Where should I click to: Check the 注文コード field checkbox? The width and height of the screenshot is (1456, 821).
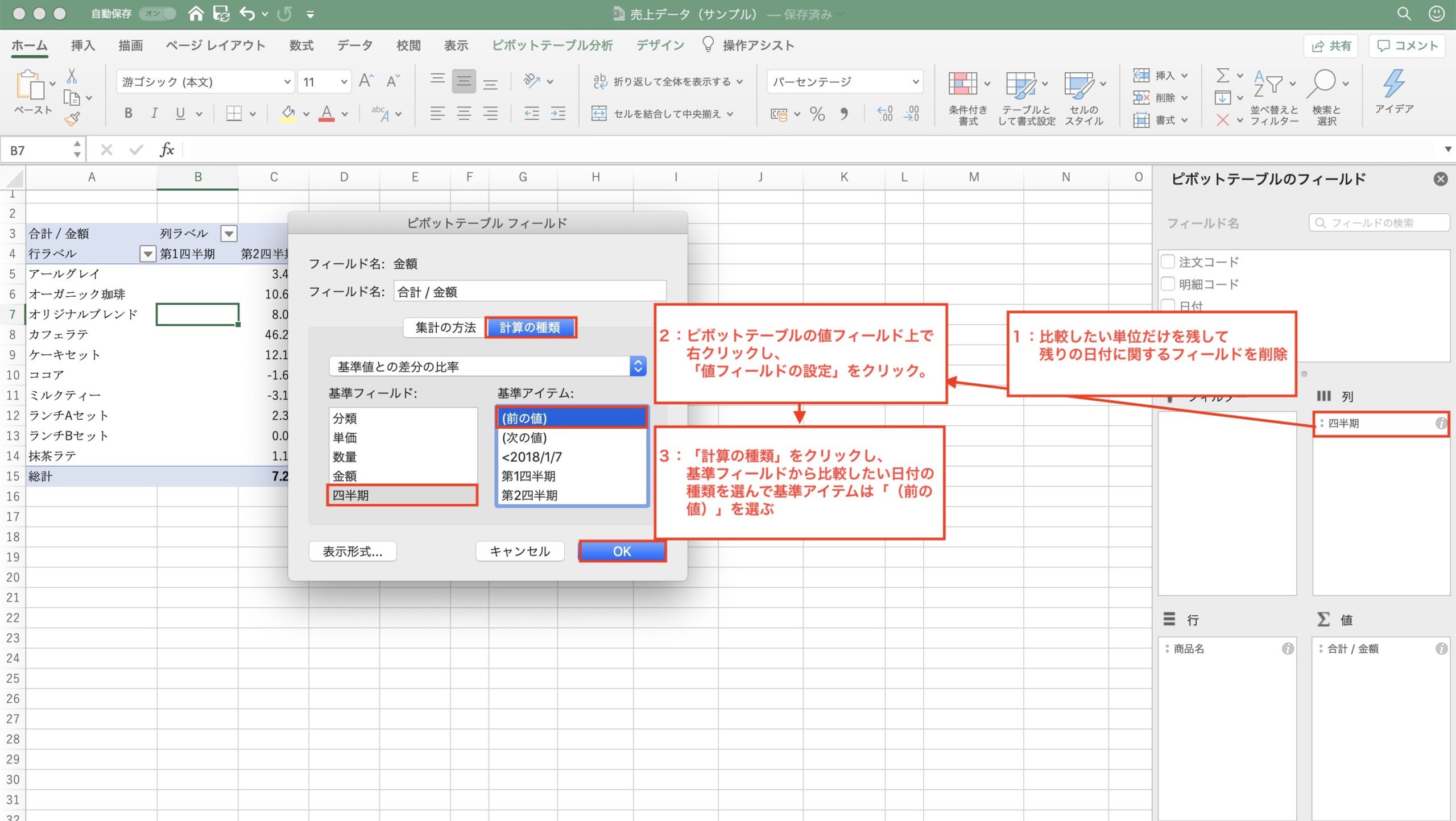pyautogui.click(x=1168, y=262)
